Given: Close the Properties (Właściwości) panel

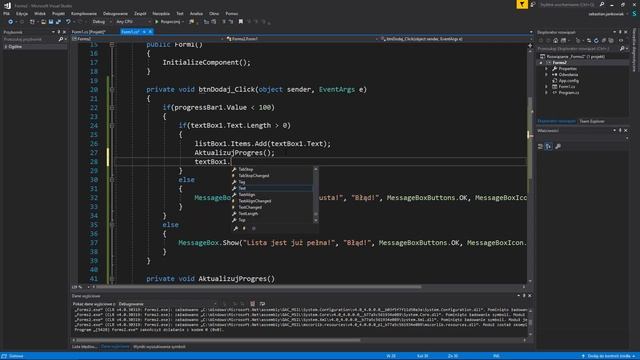Looking at the screenshot, I should (626, 131).
